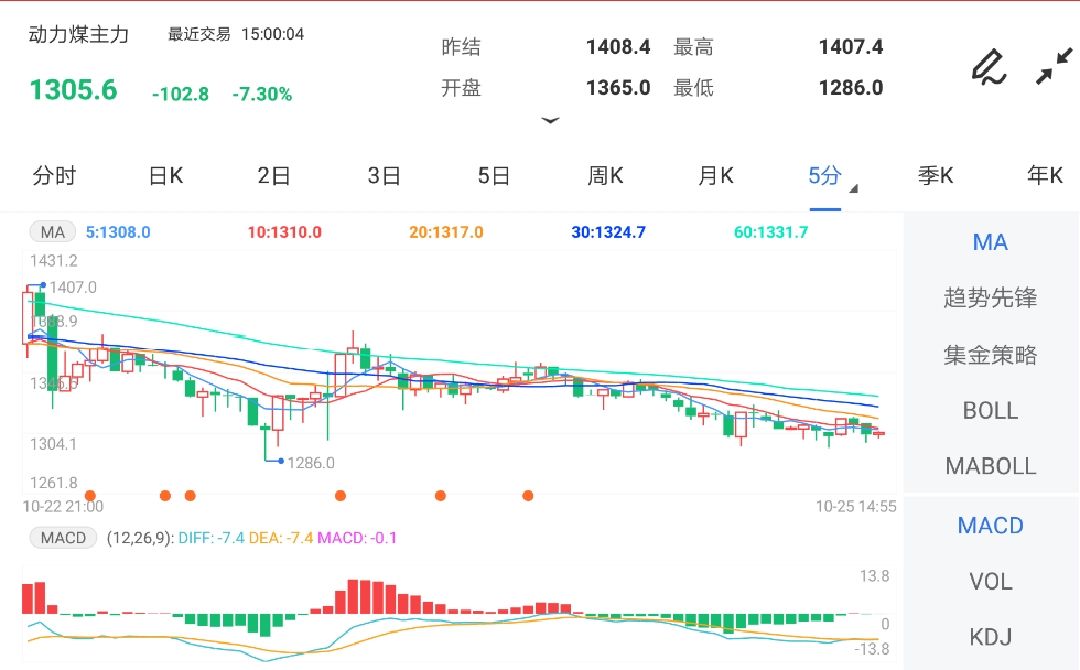Viewport: 1080px width, 670px height.
Task: Select MABOLL indicator in sidebar
Action: click(x=990, y=466)
